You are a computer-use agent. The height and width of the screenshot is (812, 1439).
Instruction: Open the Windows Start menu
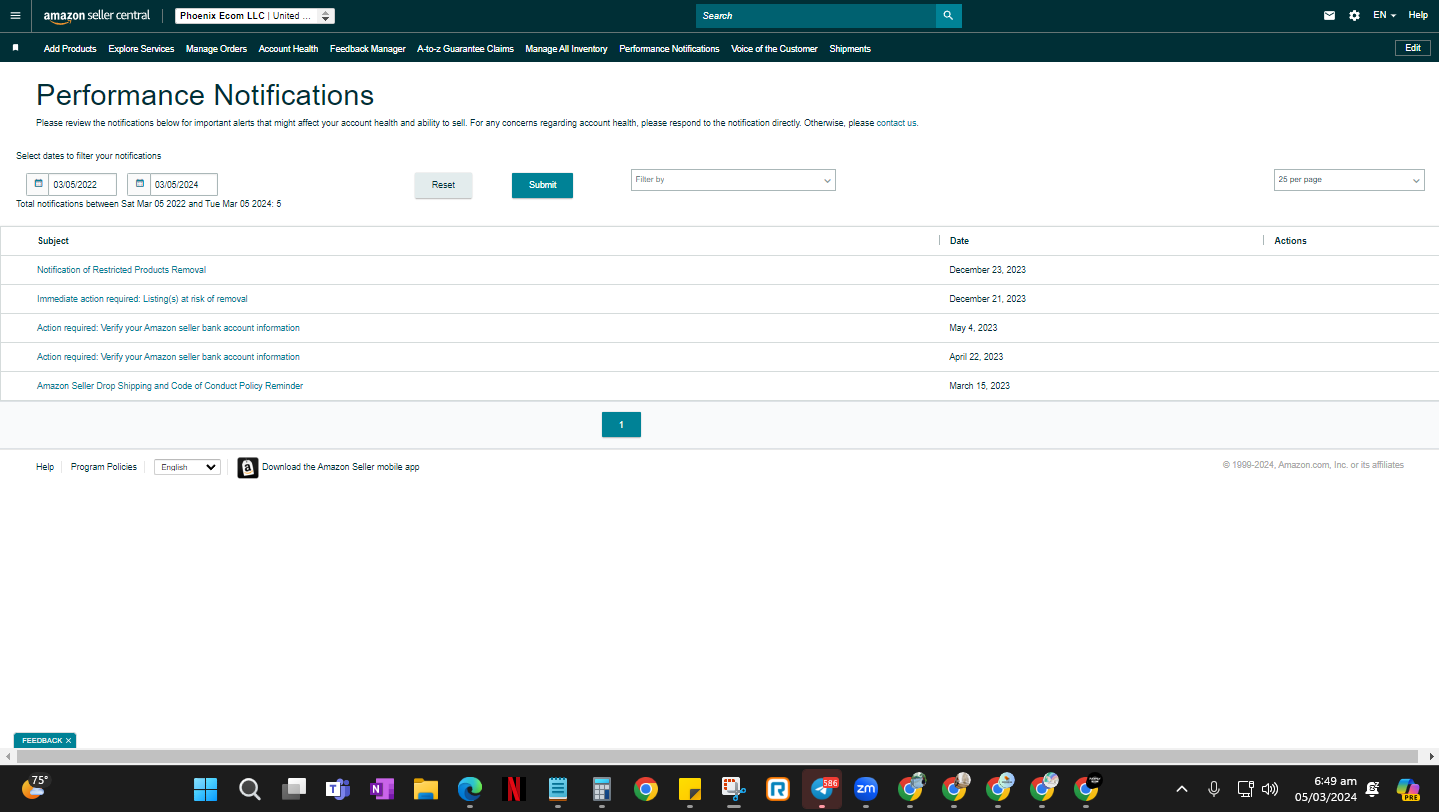pyautogui.click(x=206, y=789)
